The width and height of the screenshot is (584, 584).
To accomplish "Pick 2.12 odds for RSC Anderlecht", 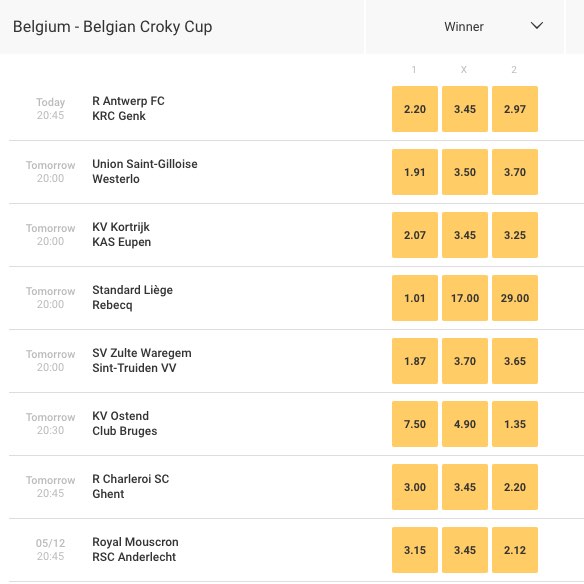I will pyautogui.click(x=515, y=550).
